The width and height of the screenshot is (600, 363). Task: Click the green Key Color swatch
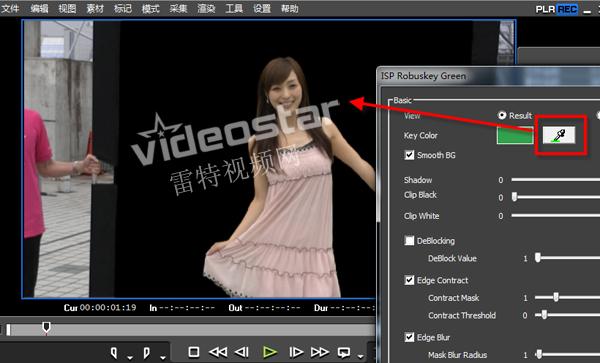(515, 135)
